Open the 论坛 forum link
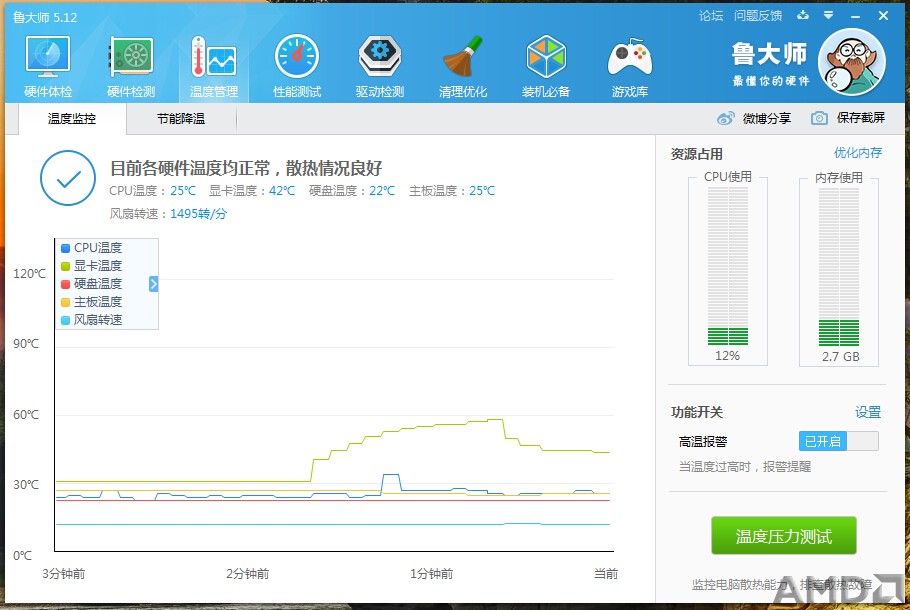This screenshot has width=910, height=610. pyautogui.click(x=711, y=16)
